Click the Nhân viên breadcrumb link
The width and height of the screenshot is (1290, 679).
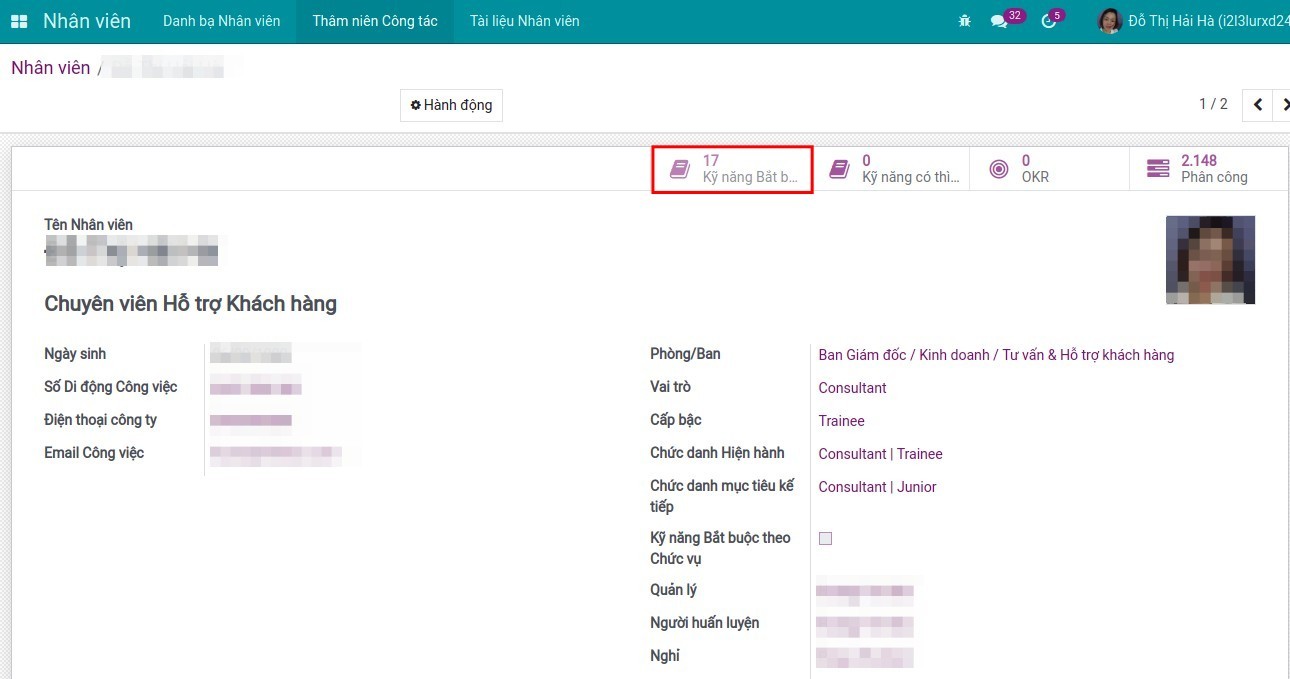point(50,68)
